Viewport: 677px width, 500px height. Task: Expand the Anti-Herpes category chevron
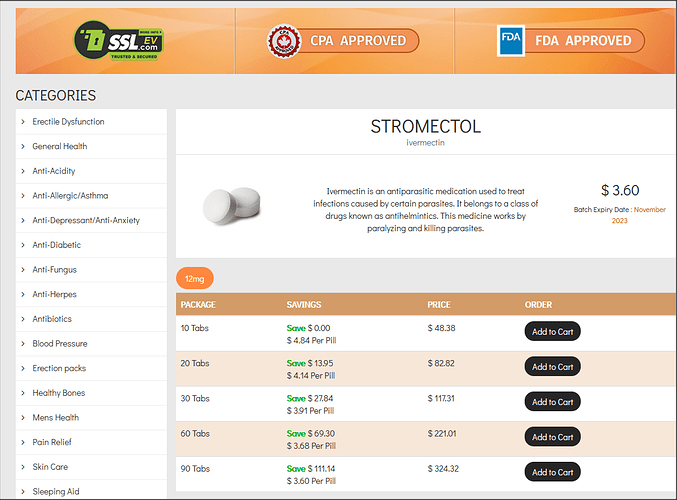tap(23, 294)
